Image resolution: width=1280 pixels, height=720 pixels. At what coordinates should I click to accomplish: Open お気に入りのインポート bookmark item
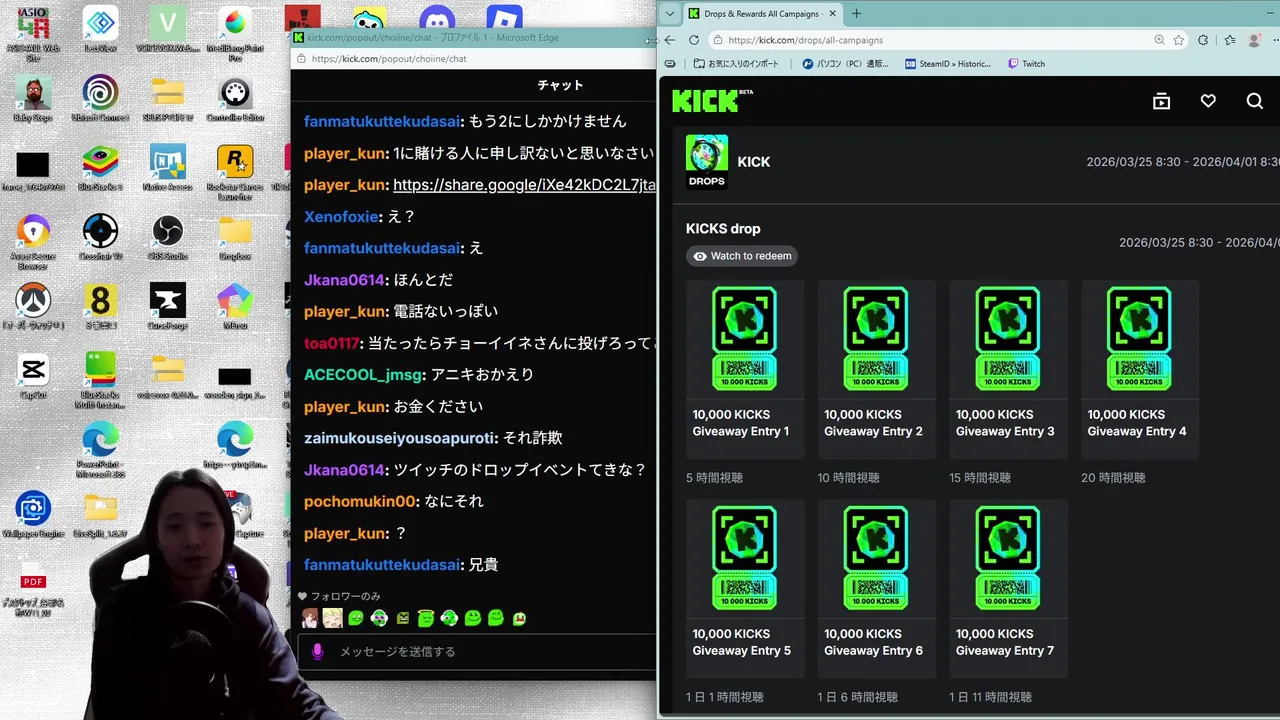(736, 63)
